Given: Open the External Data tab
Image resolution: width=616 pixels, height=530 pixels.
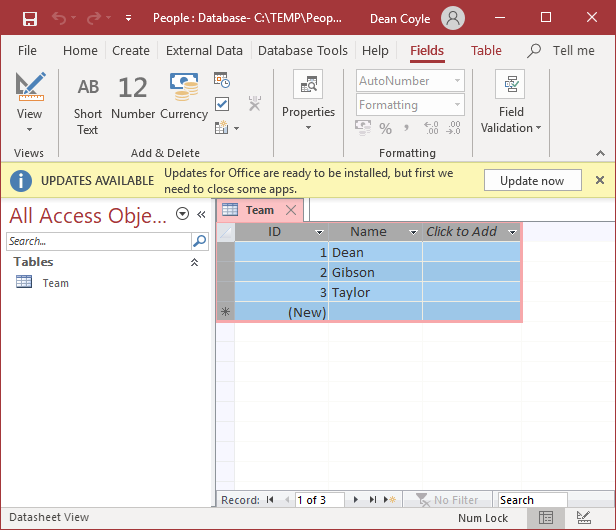Looking at the screenshot, I should point(204,51).
